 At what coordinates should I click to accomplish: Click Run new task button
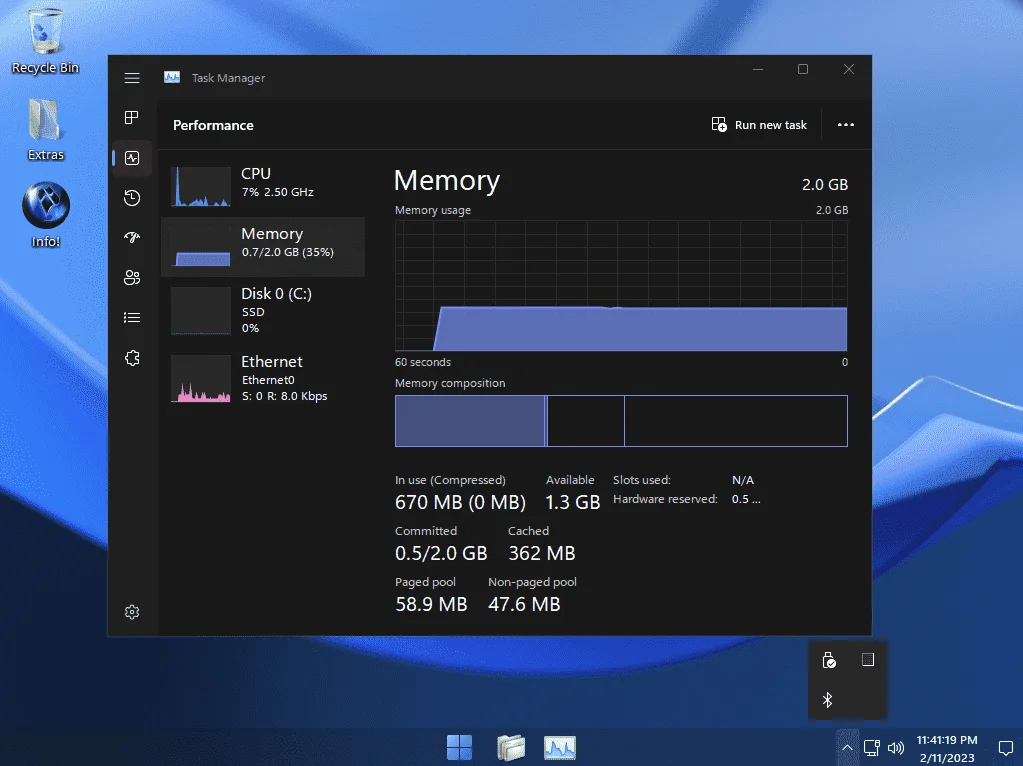pyautogui.click(x=759, y=125)
